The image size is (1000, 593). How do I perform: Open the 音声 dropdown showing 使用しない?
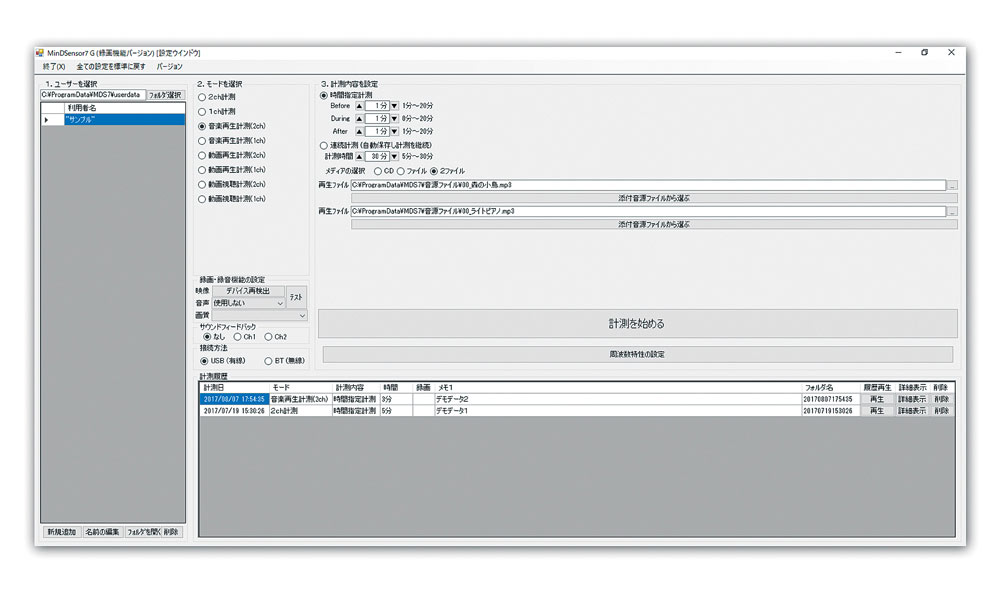pos(248,302)
